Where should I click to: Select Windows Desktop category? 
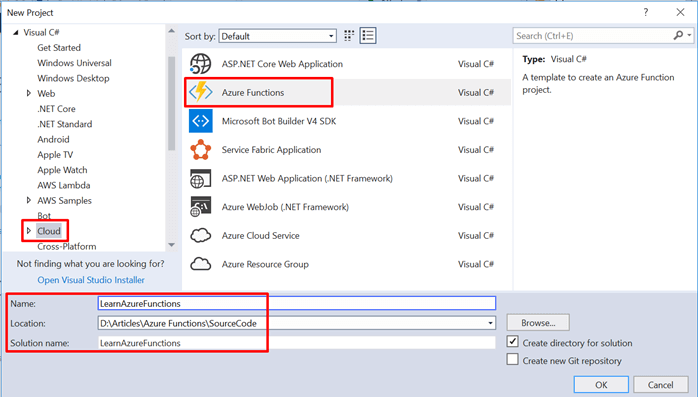[73, 78]
